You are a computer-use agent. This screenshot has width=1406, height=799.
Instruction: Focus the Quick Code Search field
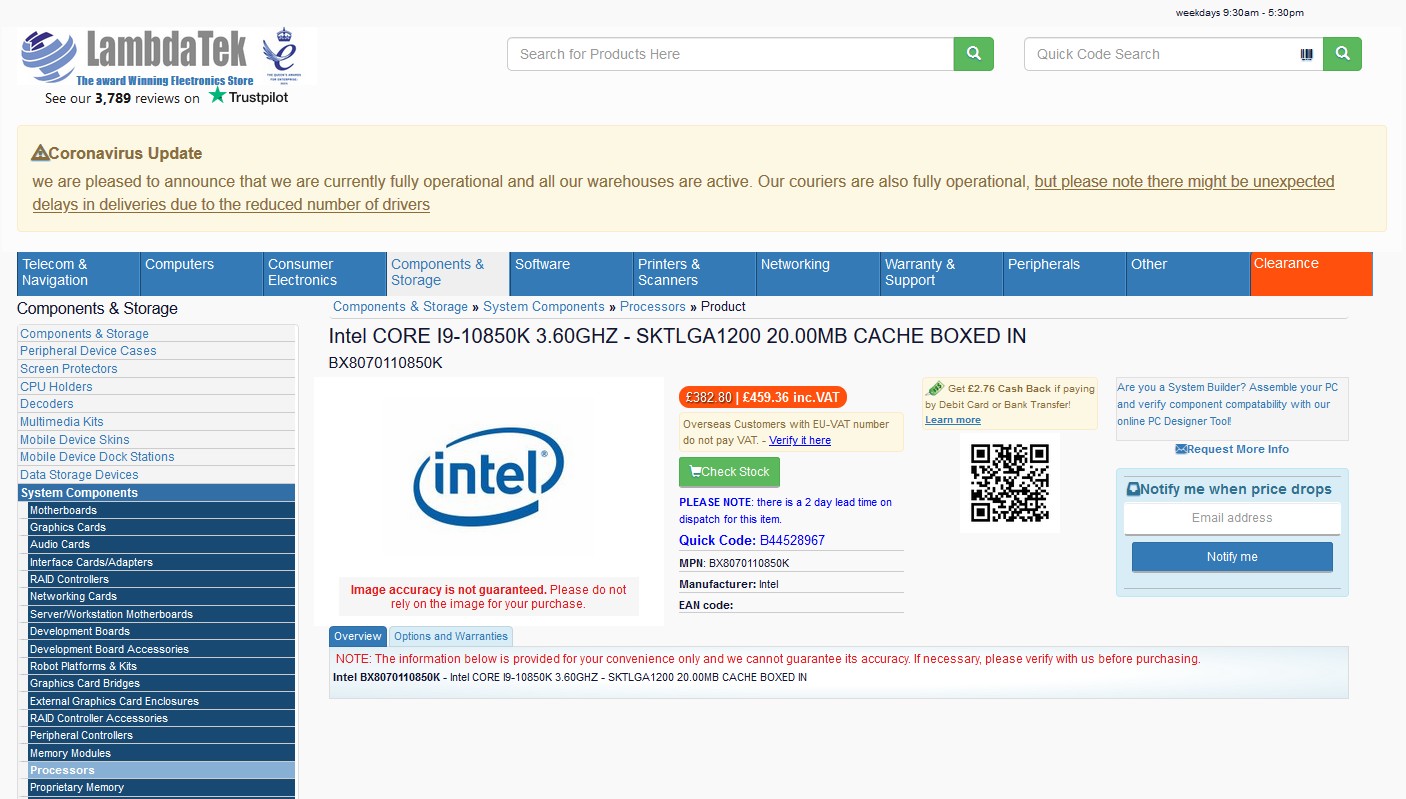click(1173, 54)
